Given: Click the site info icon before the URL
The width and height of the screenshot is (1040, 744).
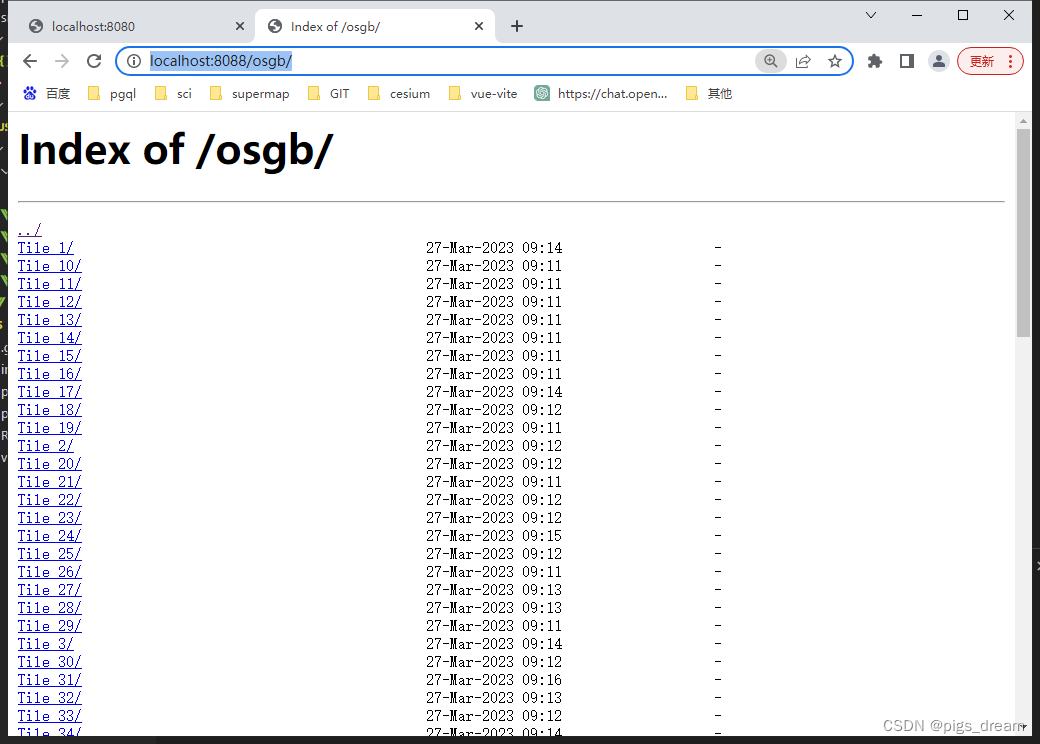Looking at the screenshot, I should 133,61.
